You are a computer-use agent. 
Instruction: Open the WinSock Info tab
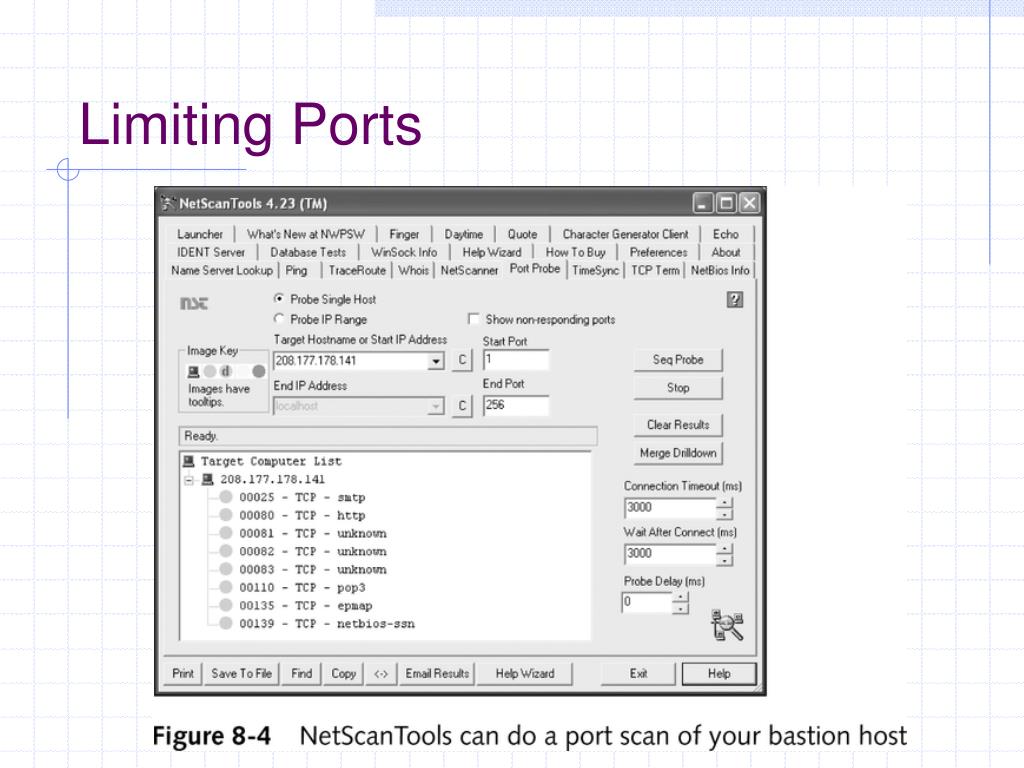click(404, 252)
